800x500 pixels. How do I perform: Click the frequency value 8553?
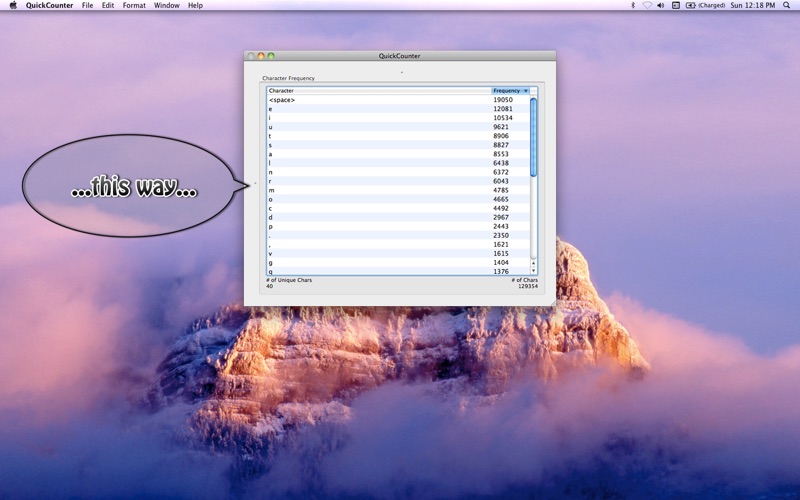pos(501,154)
